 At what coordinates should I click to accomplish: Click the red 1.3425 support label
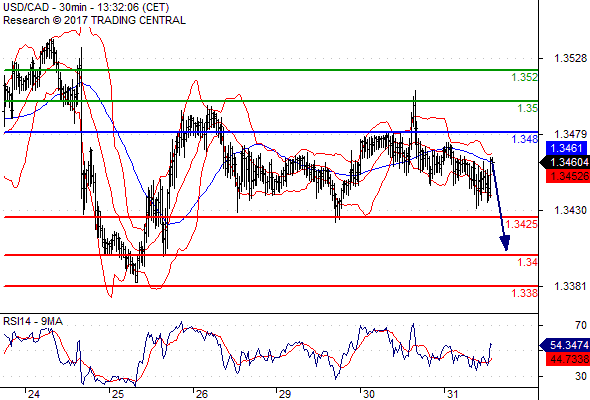[x=522, y=224]
